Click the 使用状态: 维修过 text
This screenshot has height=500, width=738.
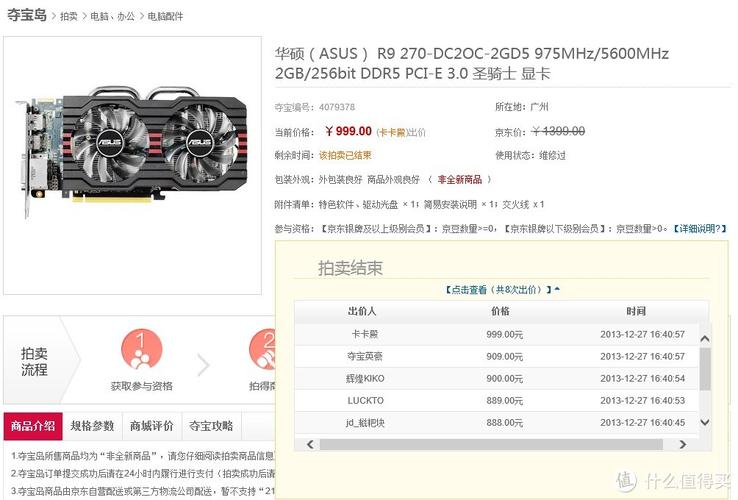click(530, 155)
